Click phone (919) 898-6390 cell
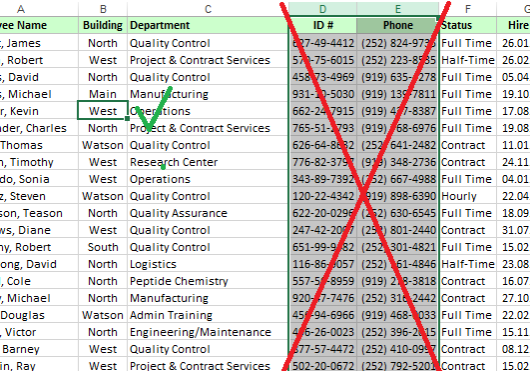The width and height of the screenshot is (530, 371). coord(398,196)
